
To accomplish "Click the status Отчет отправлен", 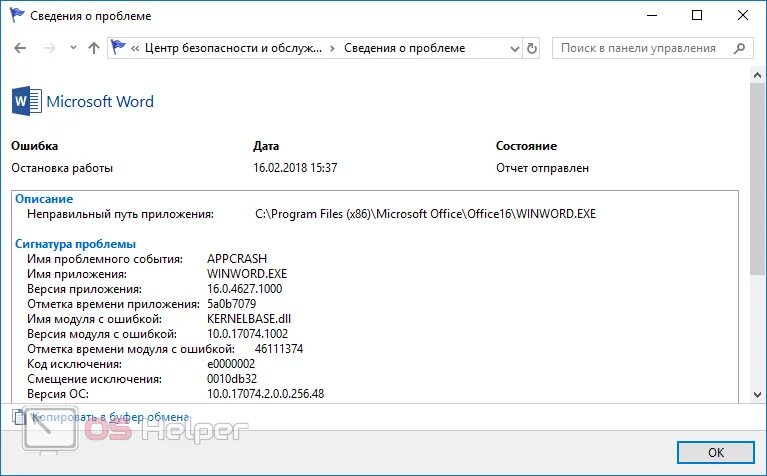I will point(542,168).
